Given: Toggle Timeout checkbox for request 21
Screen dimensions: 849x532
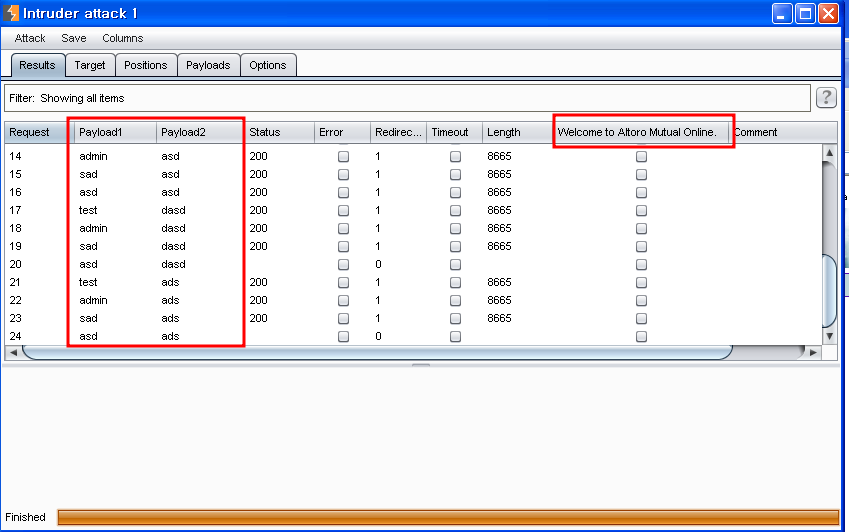Looking at the screenshot, I should coord(455,283).
